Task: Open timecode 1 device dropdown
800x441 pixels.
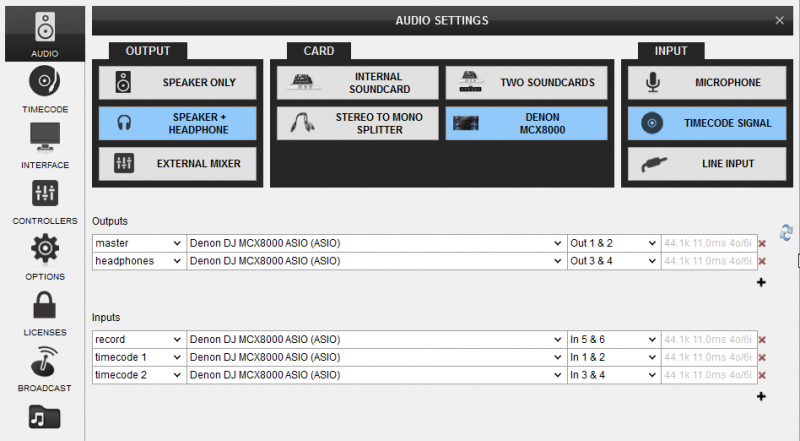Action: tap(377, 357)
